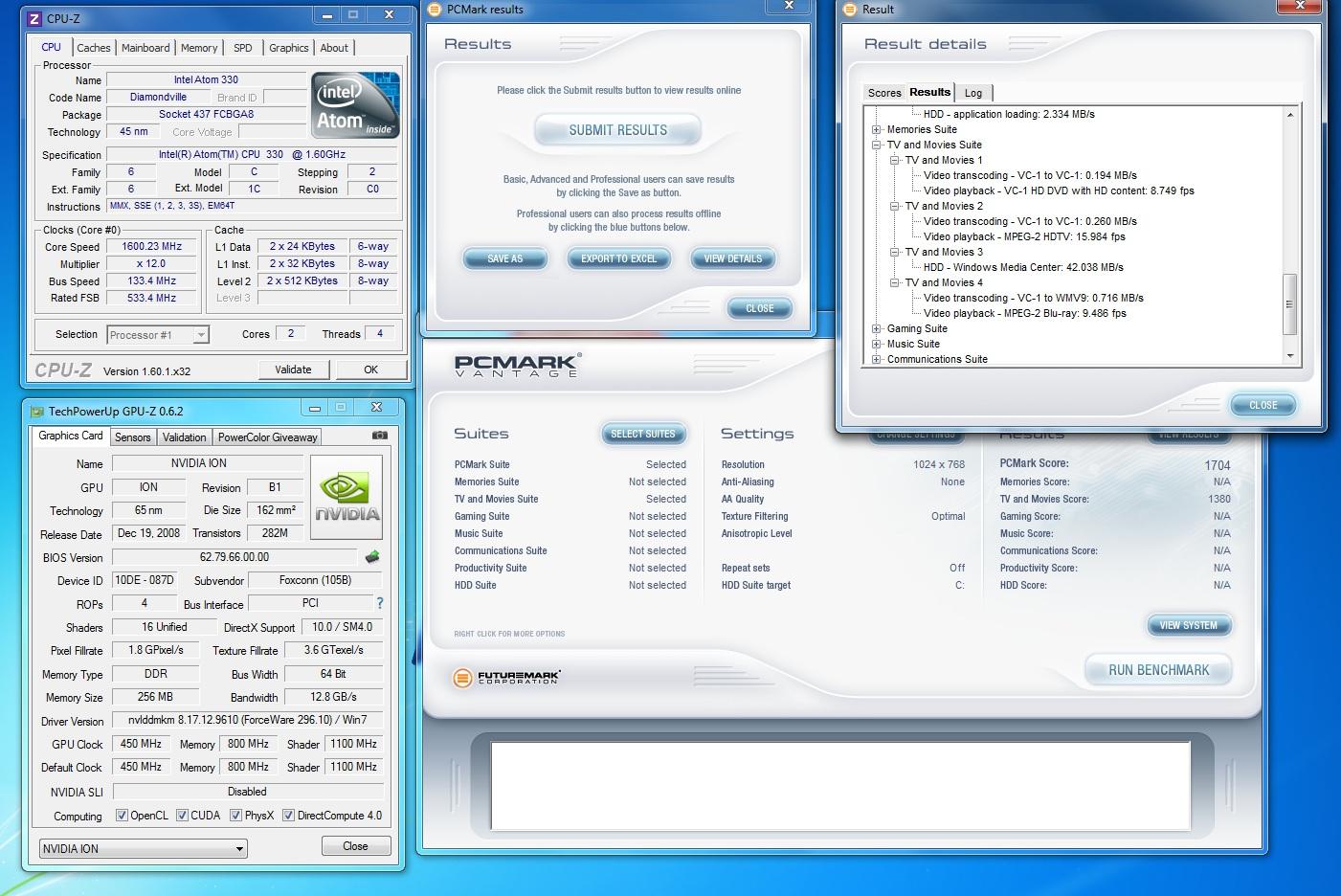
Task: Click the GPU-Z camera screenshot icon
Action: click(x=380, y=436)
